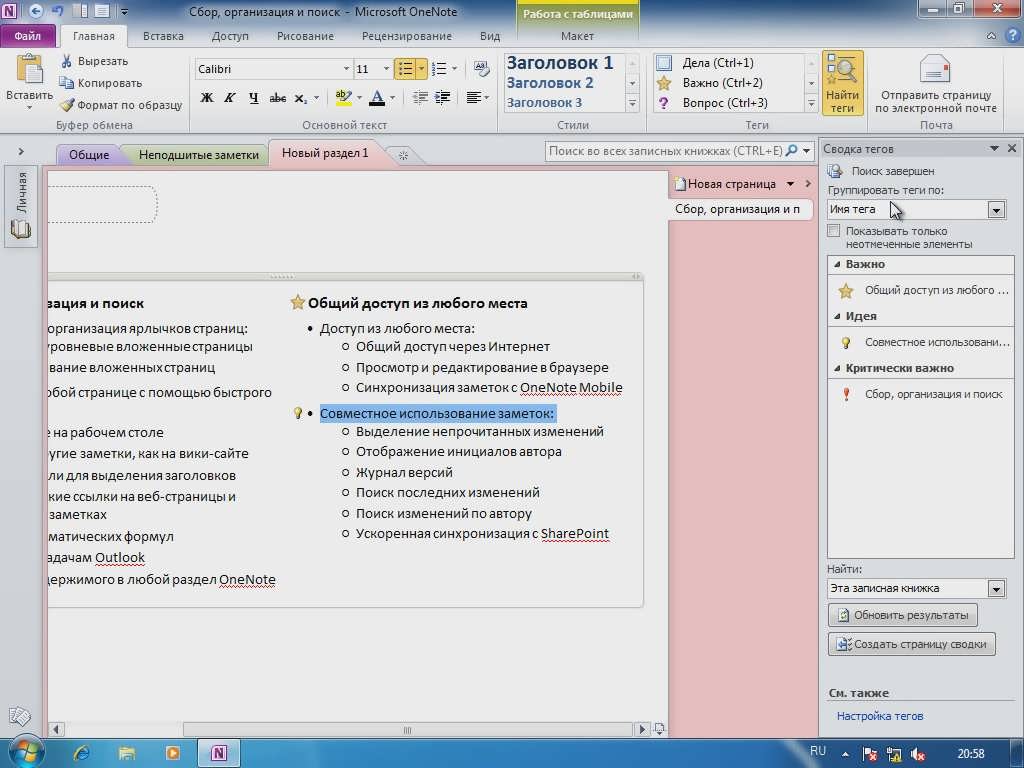
Task: Collapse the Важно tag group
Action: [836, 264]
